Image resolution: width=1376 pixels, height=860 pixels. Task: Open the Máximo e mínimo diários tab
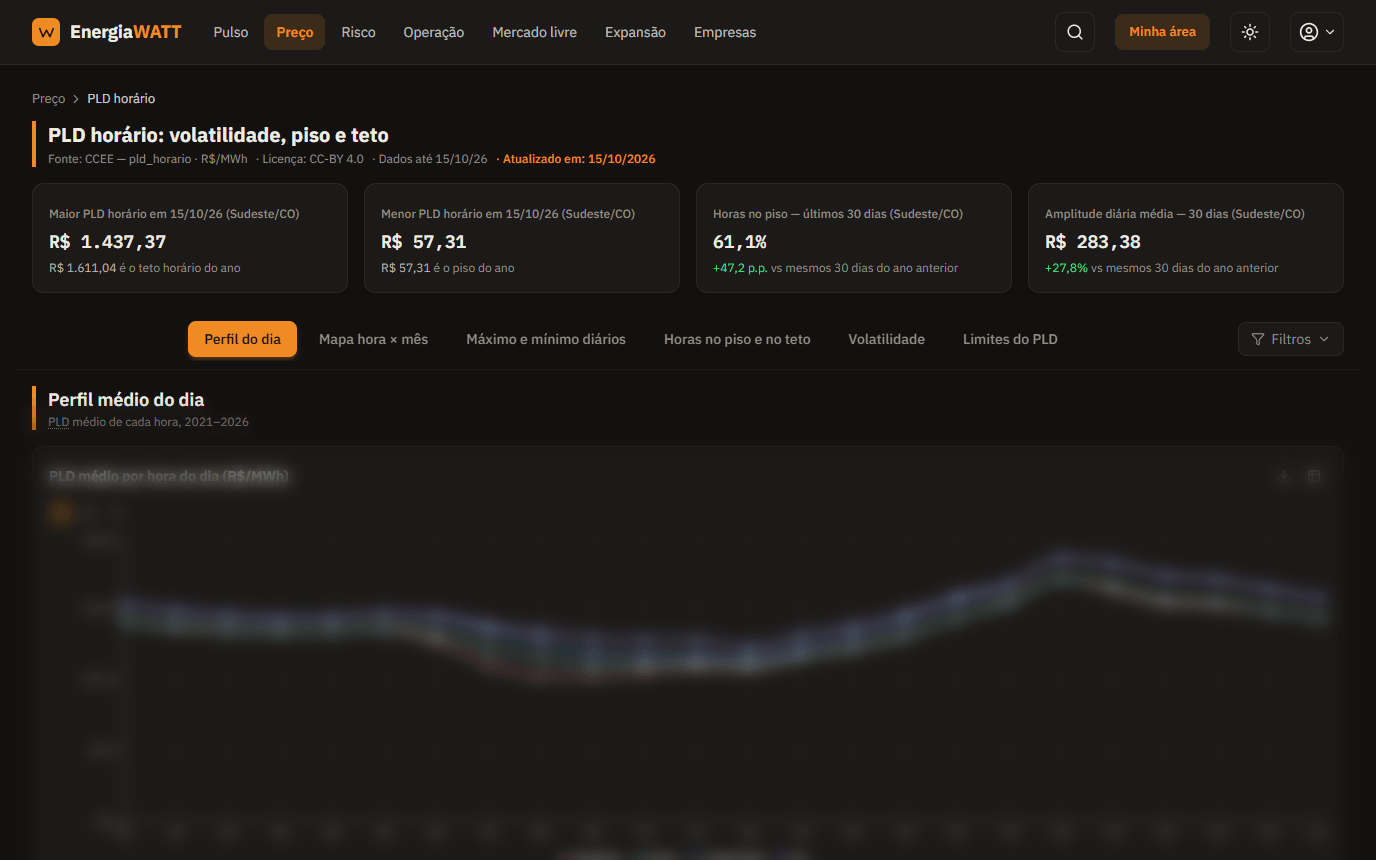(x=546, y=339)
